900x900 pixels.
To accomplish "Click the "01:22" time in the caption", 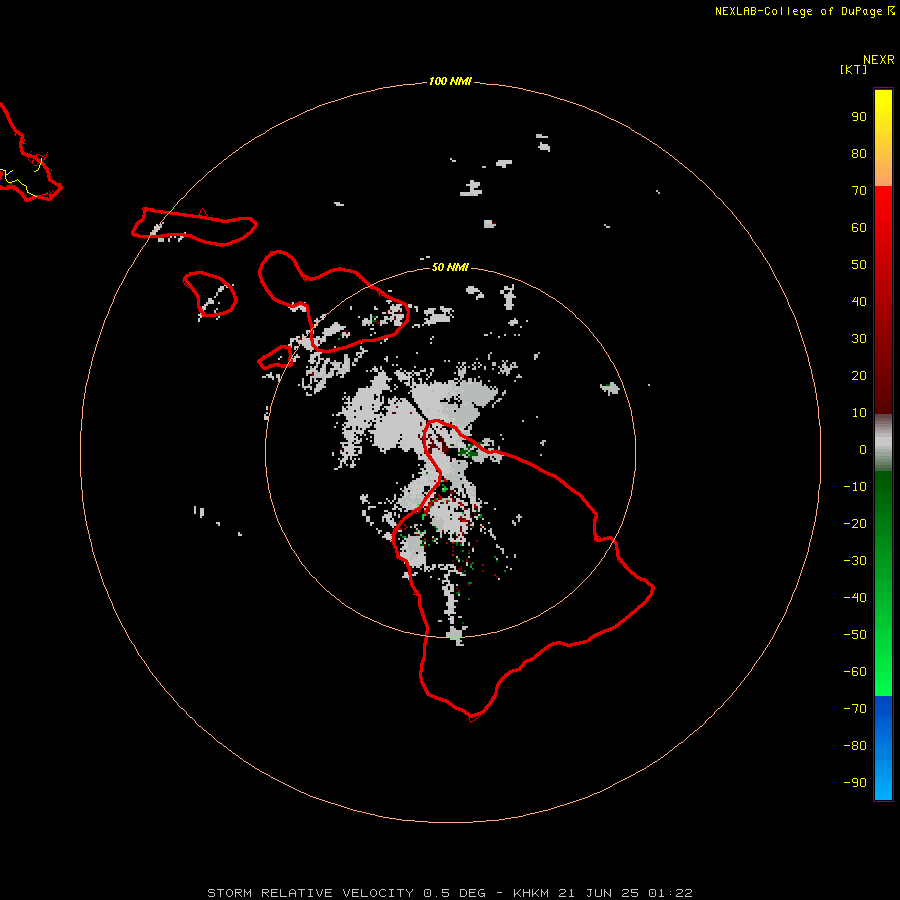I will tap(670, 893).
